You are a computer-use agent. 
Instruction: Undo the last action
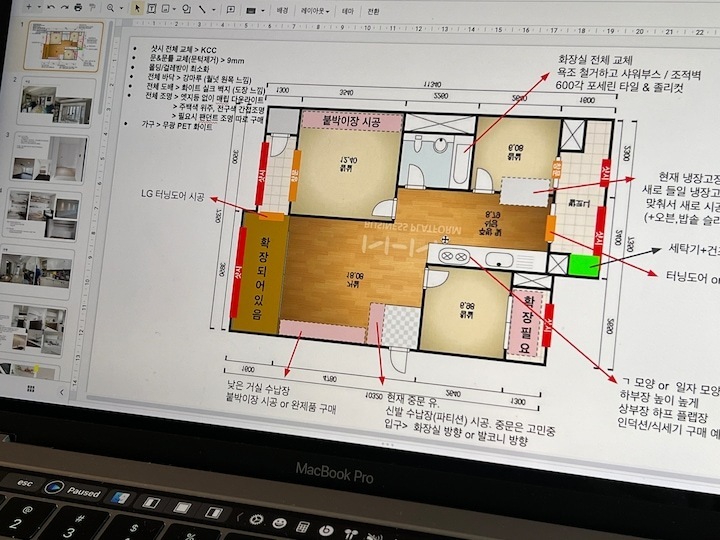pos(51,7)
